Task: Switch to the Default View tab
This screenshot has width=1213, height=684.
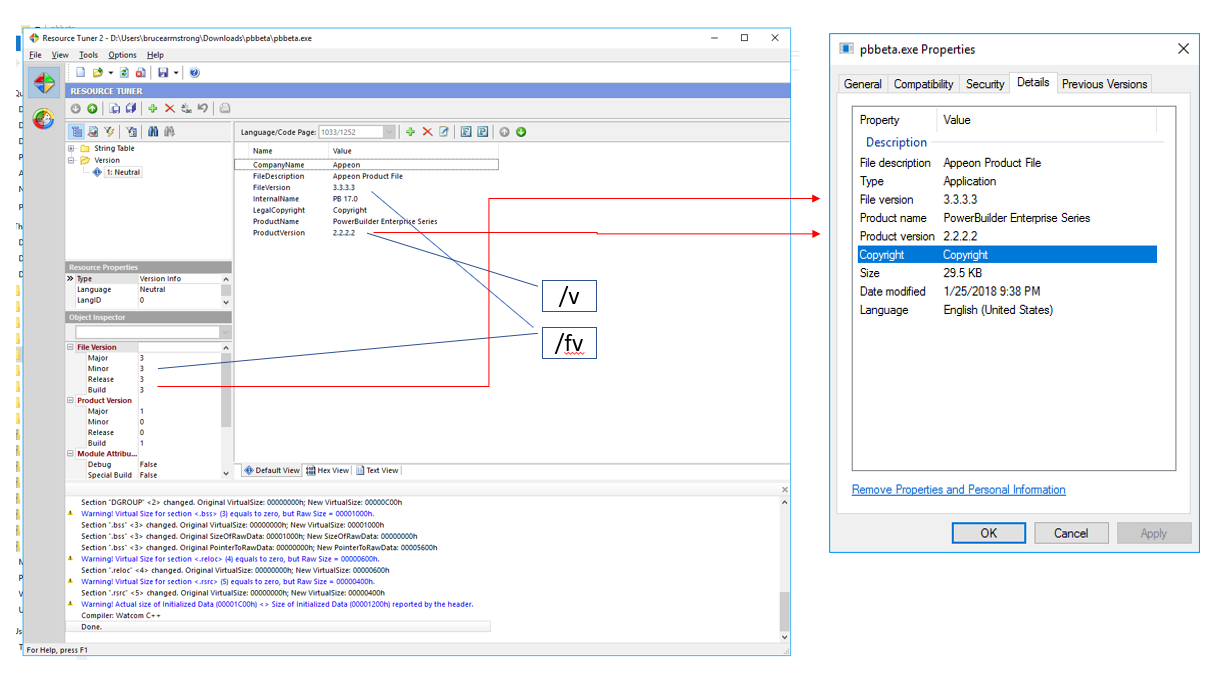Action: click(x=272, y=470)
